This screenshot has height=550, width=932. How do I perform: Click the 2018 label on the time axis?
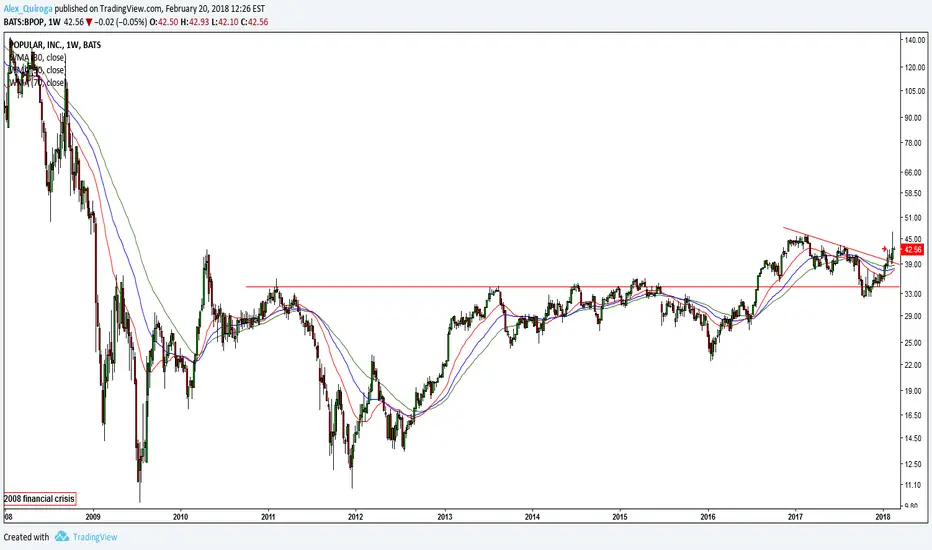tap(883, 516)
